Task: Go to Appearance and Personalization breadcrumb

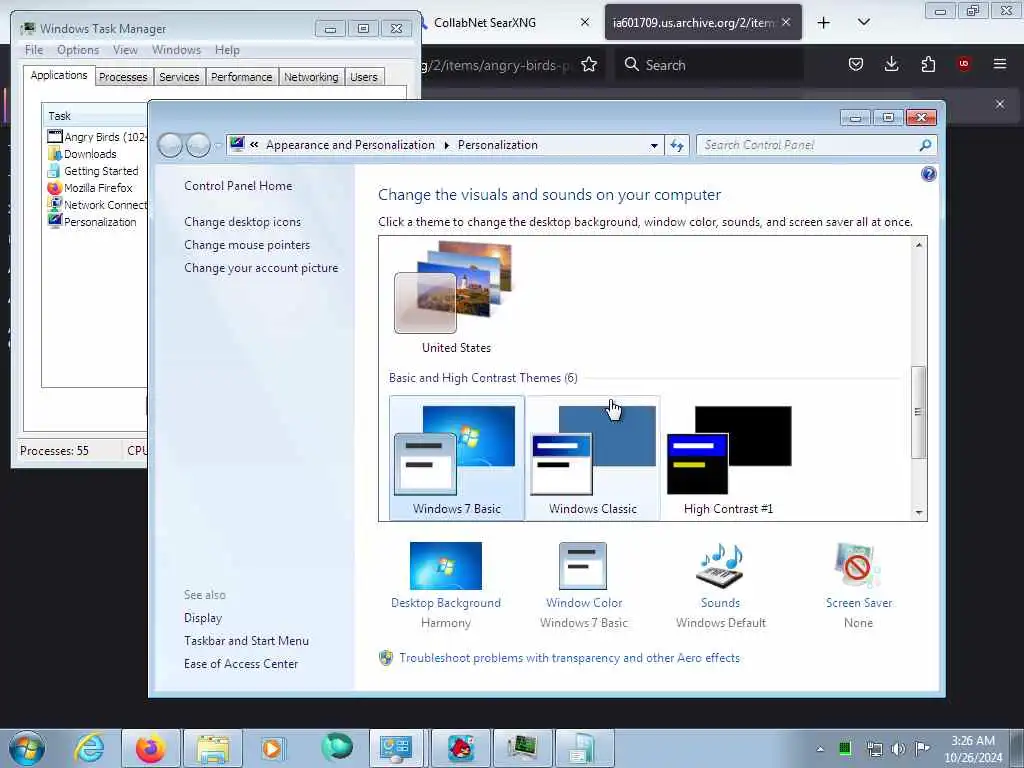Action: click(x=350, y=145)
